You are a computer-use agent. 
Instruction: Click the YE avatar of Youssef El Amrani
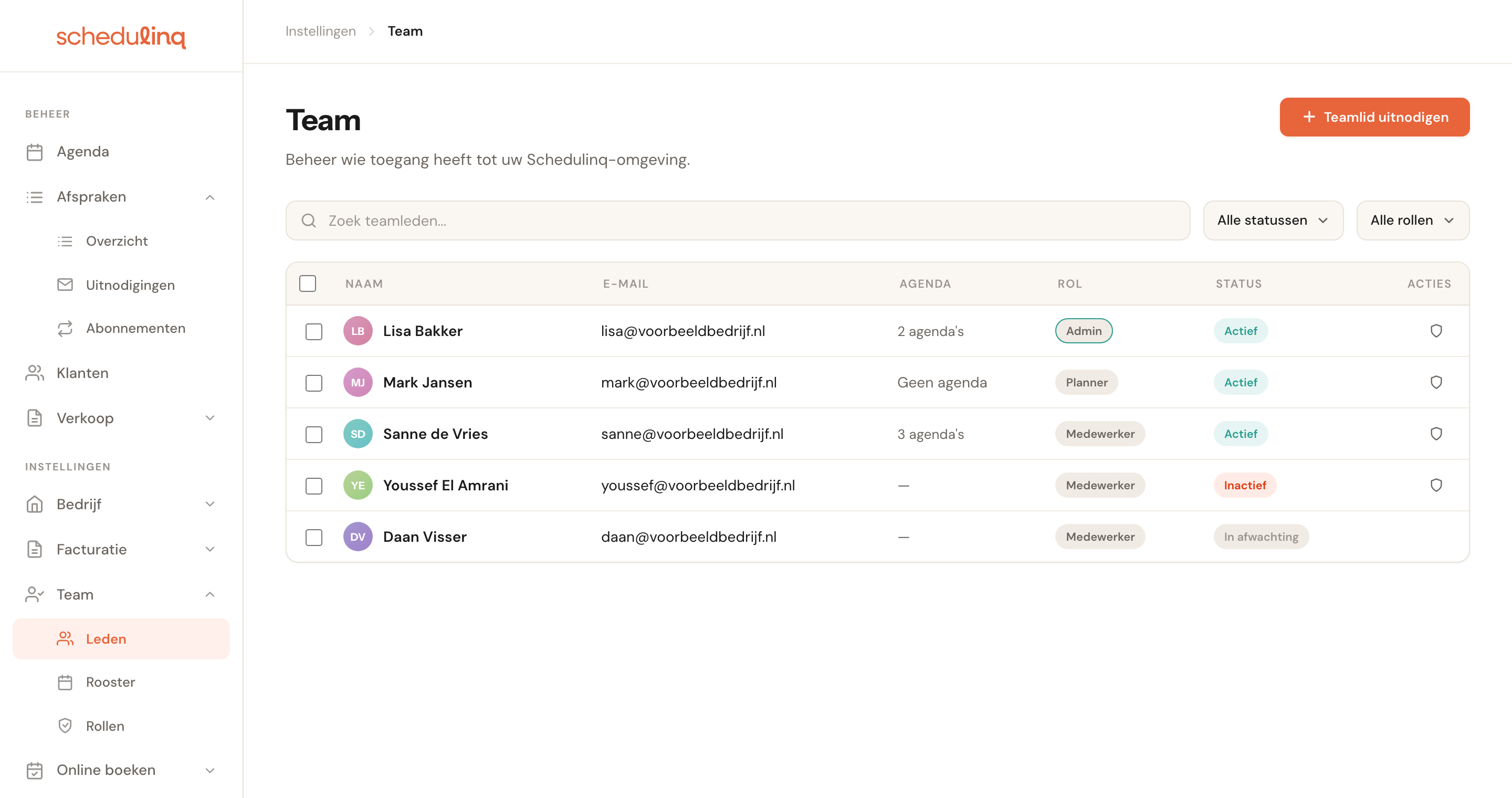point(358,485)
